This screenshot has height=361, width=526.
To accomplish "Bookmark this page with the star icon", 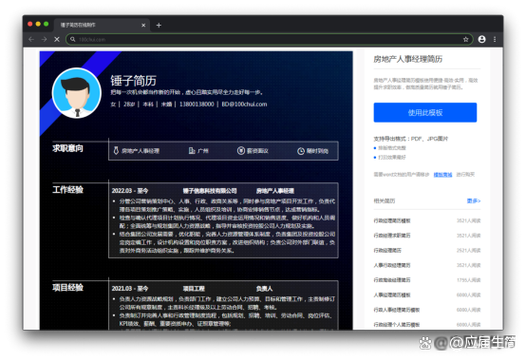I will tap(466, 39).
